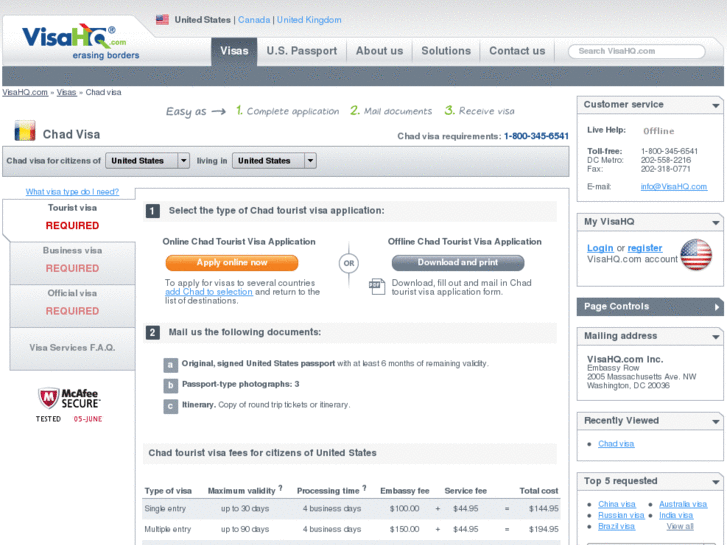Click the Download and print button

[458, 263]
